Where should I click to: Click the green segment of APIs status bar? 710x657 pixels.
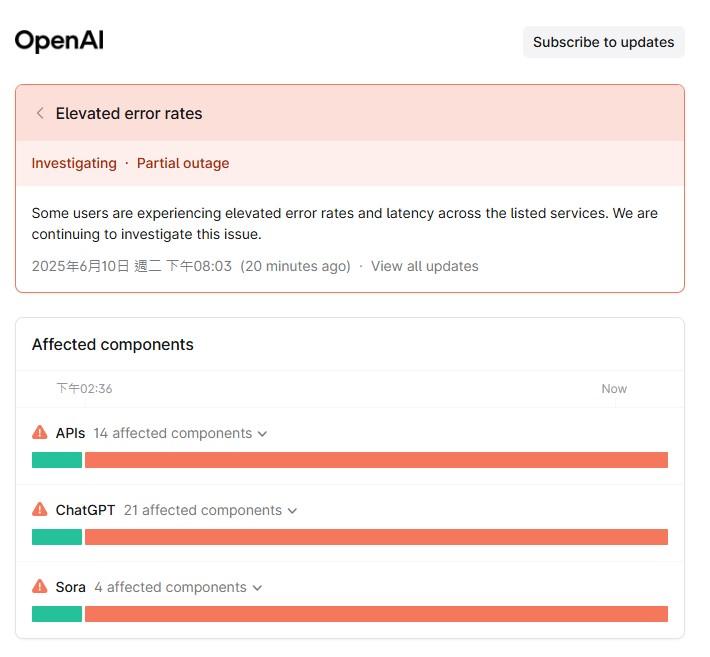tap(57, 460)
